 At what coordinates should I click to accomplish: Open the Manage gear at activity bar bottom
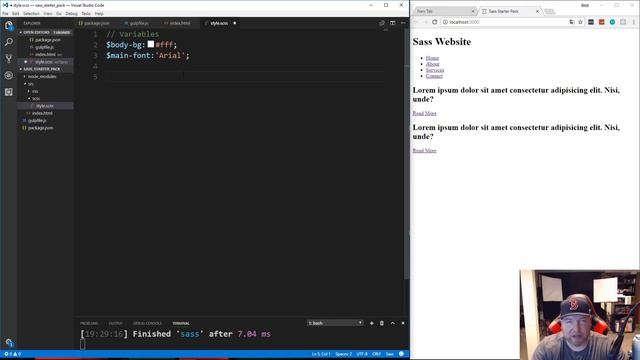coord(9,342)
